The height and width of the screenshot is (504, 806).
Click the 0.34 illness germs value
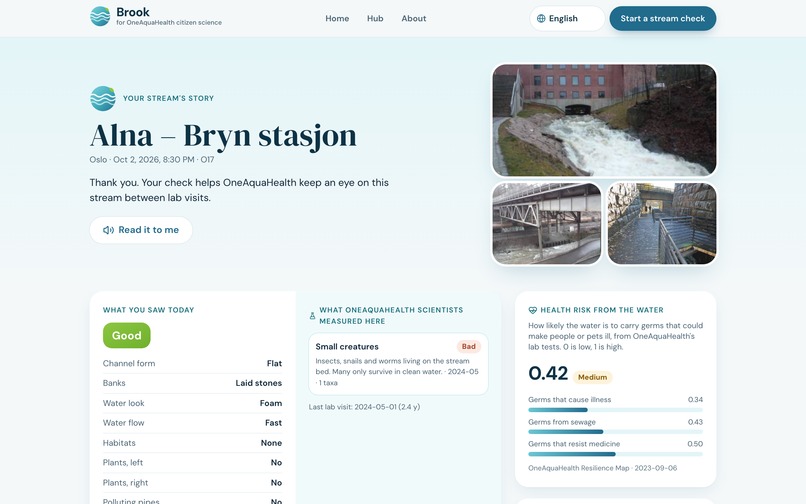tap(695, 400)
